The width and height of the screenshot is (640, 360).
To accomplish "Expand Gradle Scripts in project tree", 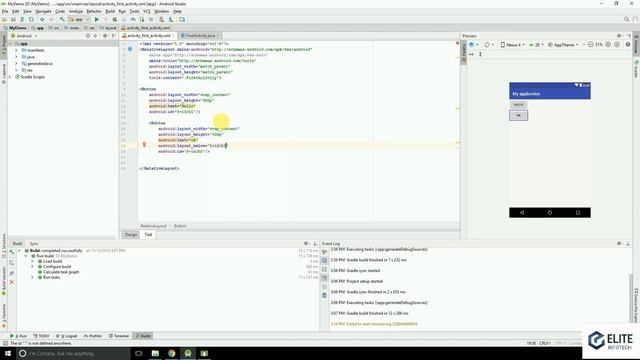I will [x=11, y=77].
